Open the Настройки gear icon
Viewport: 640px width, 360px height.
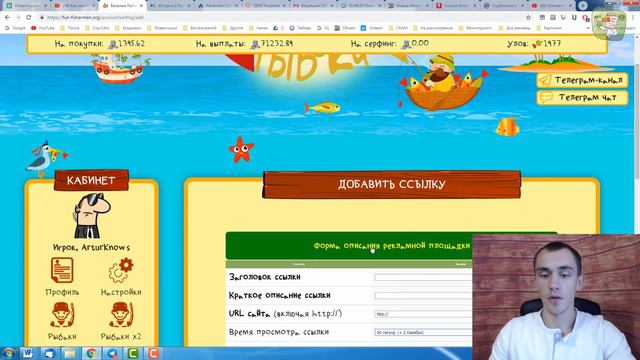click(x=121, y=270)
